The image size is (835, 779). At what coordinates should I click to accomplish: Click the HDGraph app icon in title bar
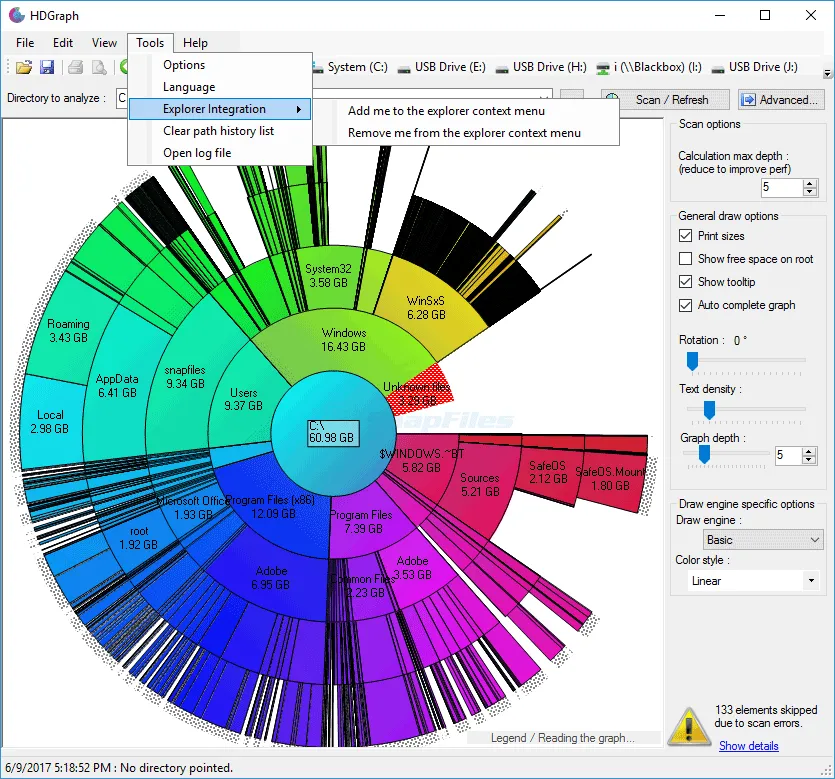[x=17, y=15]
